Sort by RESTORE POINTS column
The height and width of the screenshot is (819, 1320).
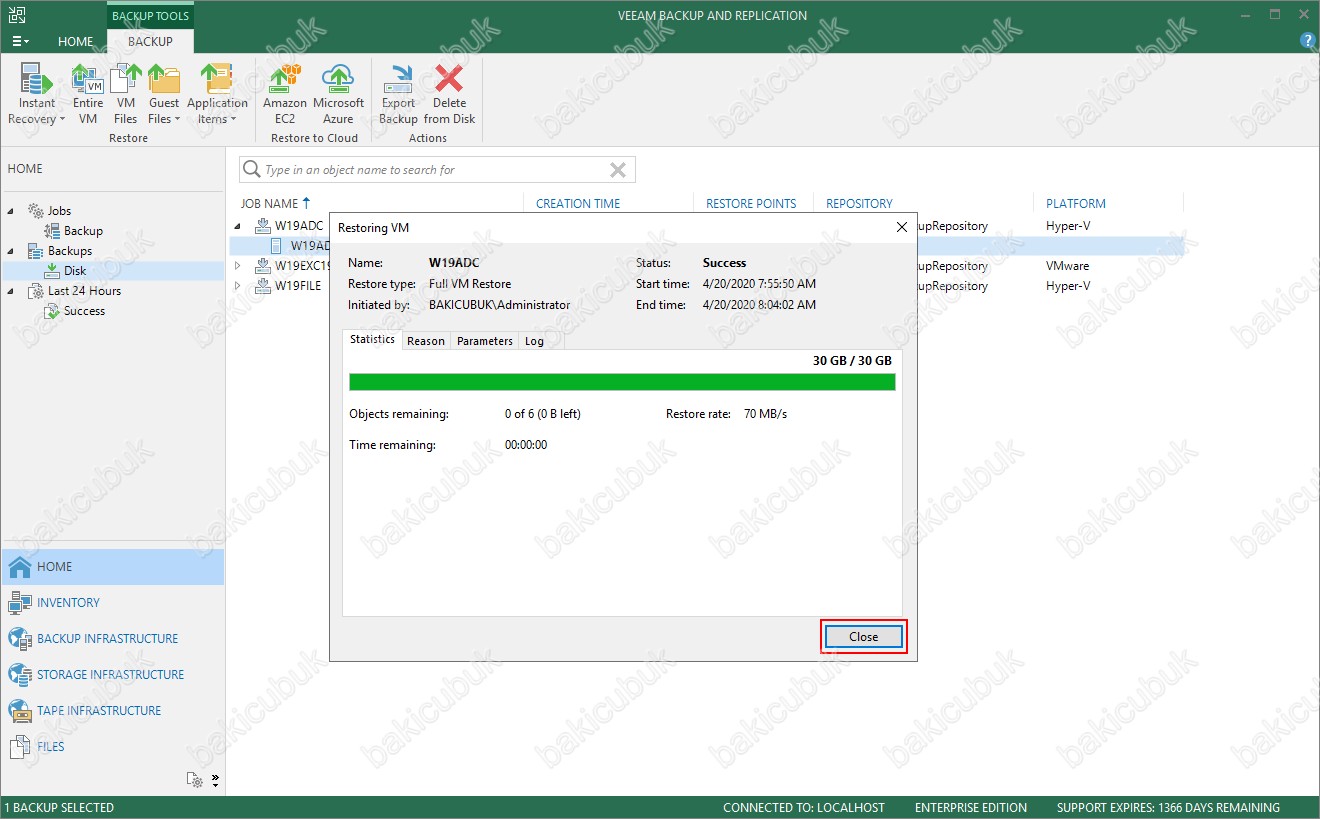751,203
